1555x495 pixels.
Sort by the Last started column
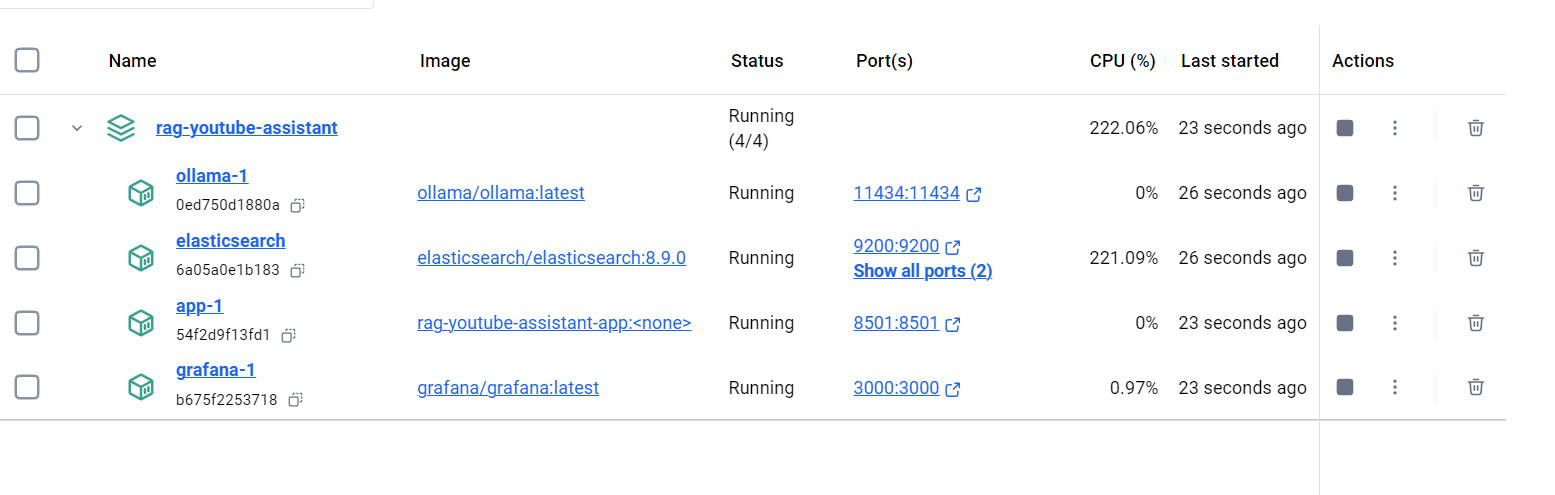click(x=1230, y=61)
